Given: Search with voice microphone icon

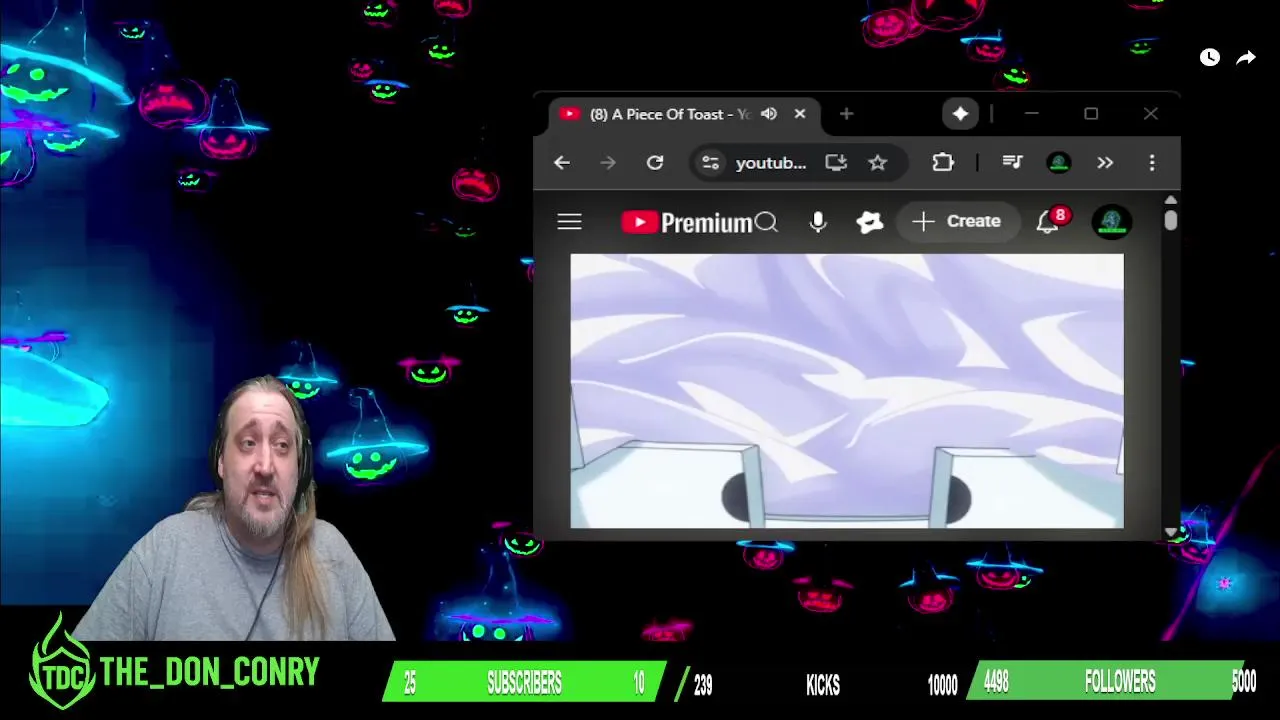Looking at the screenshot, I should coord(818,222).
